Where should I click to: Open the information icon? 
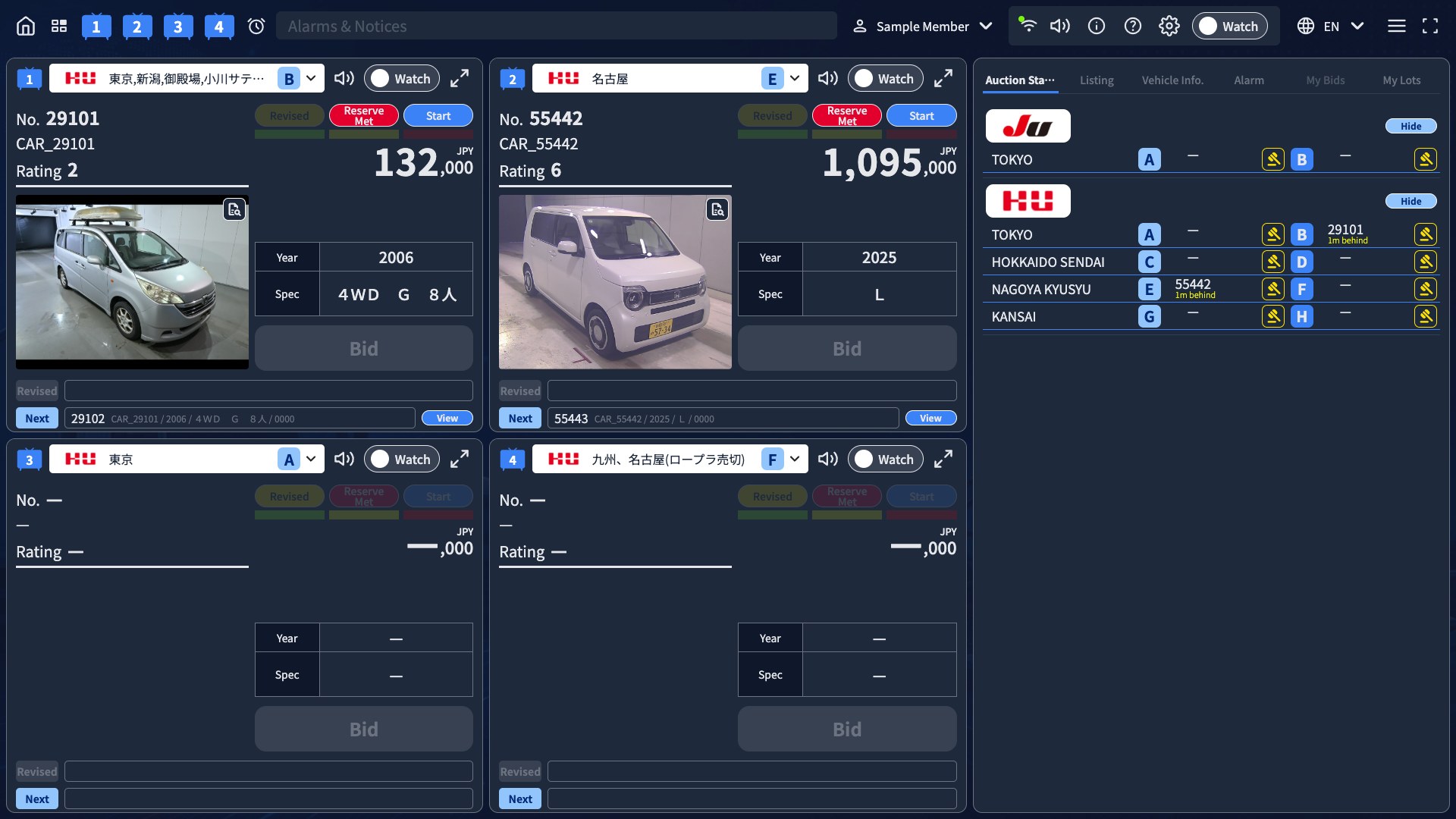click(1096, 27)
